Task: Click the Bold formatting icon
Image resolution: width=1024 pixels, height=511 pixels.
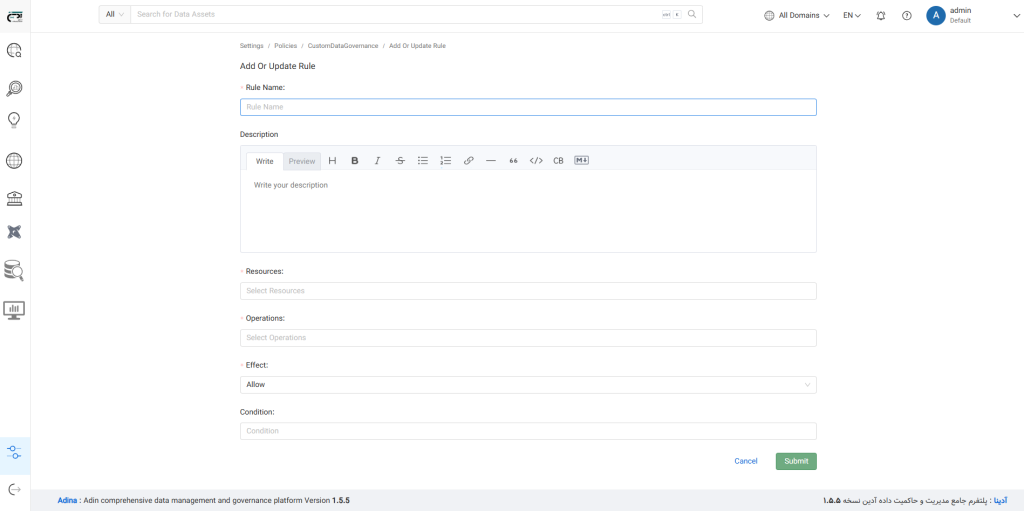Action: pos(354,161)
